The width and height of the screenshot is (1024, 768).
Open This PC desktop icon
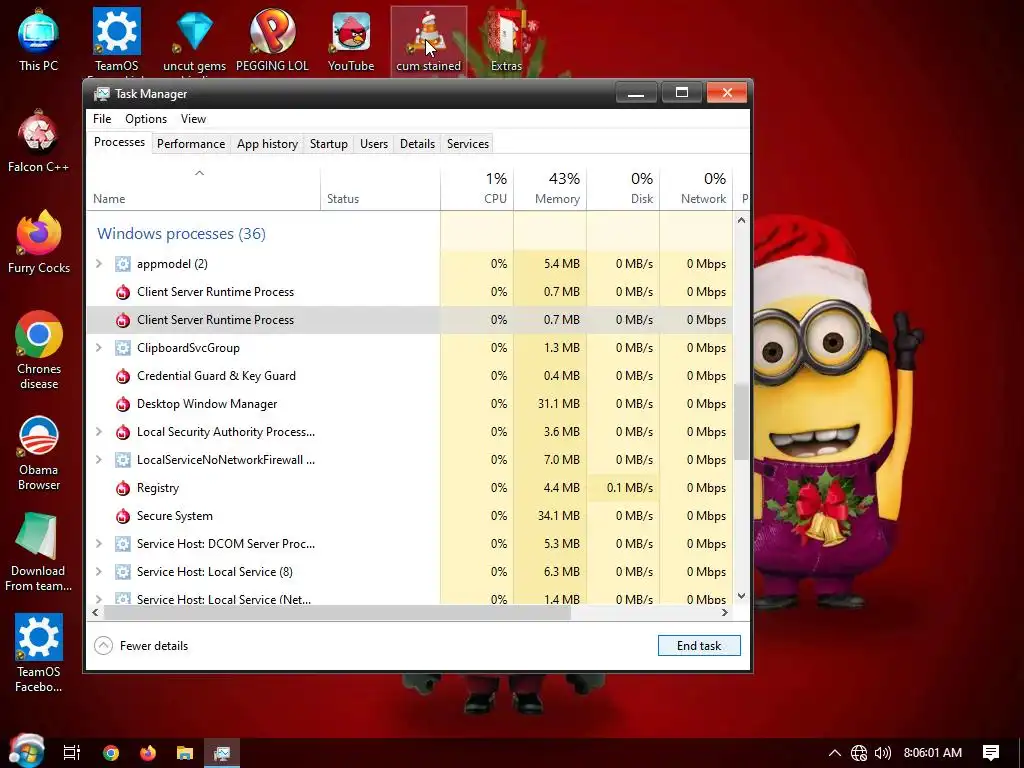click(x=38, y=40)
